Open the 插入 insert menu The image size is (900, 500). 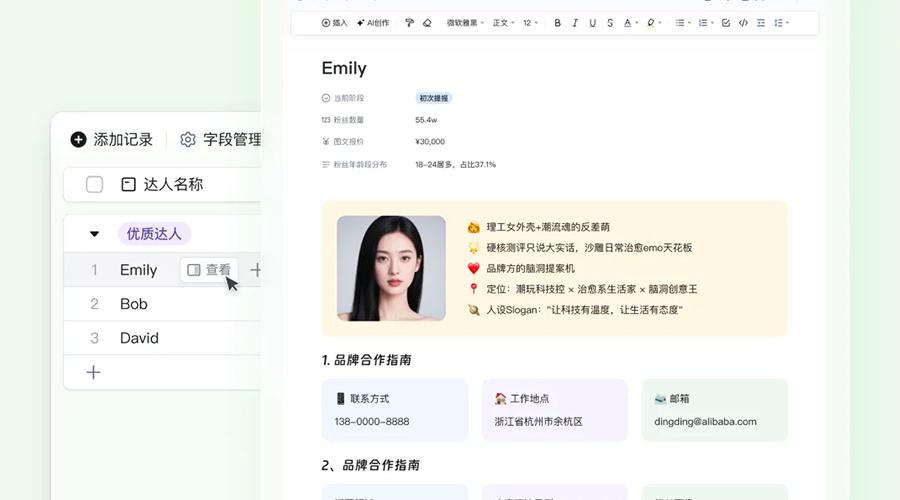point(335,23)
